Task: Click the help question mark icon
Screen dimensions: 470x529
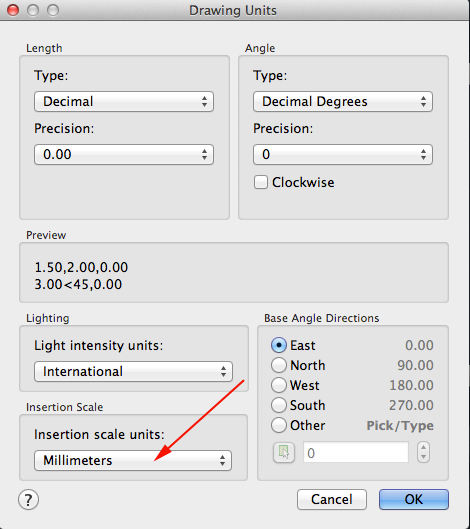Action: 28,500
